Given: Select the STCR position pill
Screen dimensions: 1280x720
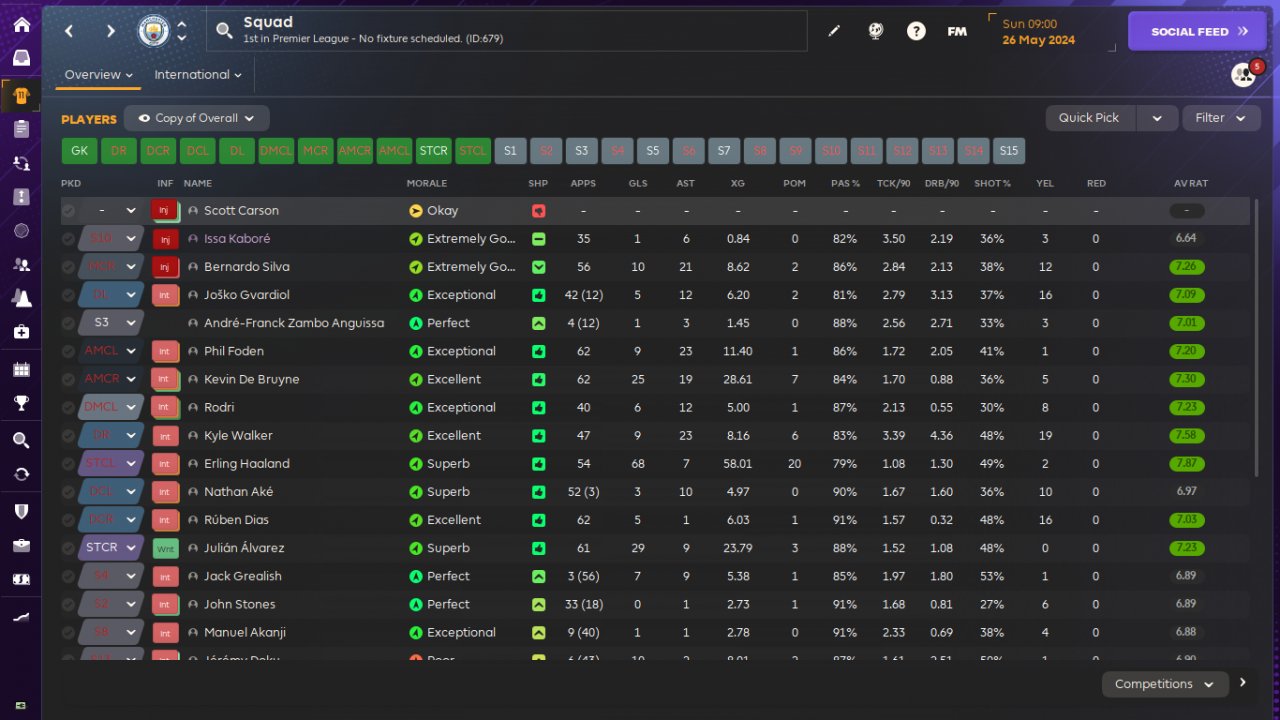Looking at the screenshot, I should point(433,151).
